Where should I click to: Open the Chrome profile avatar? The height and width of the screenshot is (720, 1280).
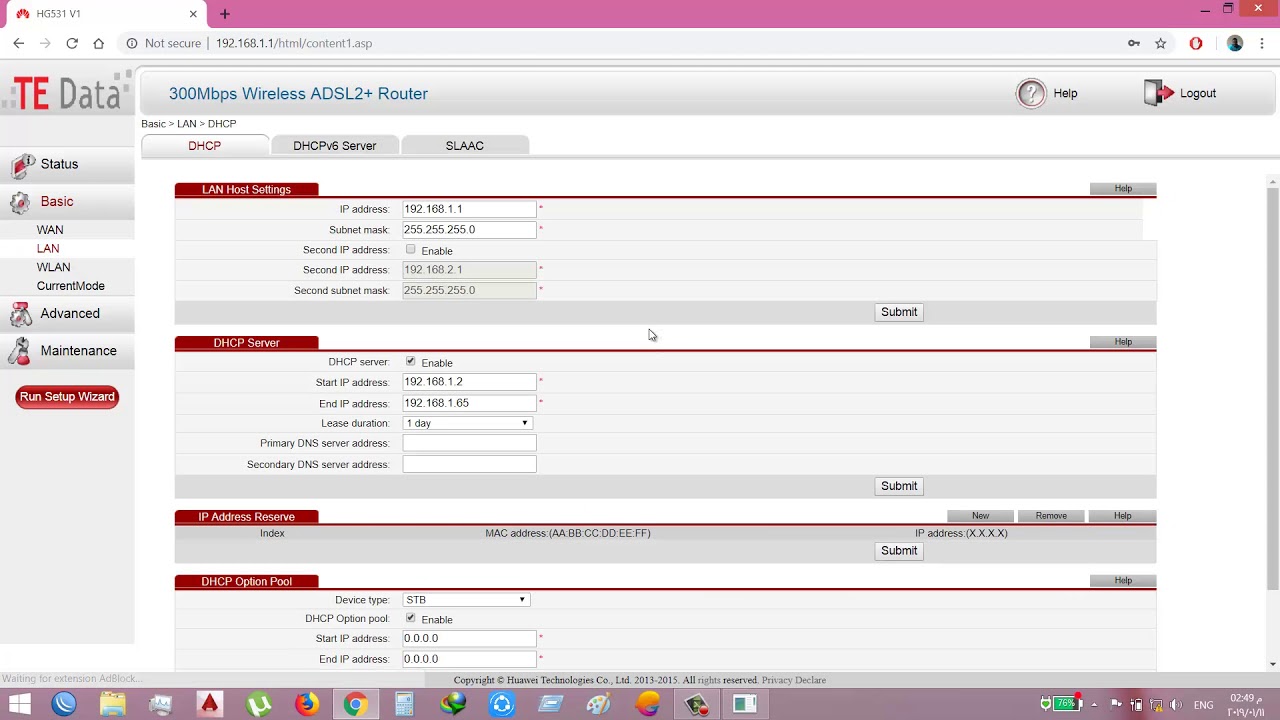[x=1235, y=43]
